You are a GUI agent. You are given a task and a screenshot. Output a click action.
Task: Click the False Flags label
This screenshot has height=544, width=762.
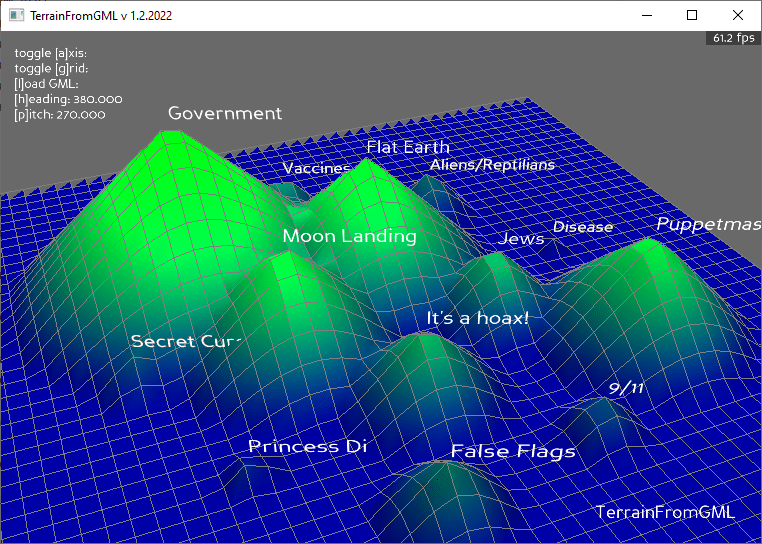coord(512,452)
